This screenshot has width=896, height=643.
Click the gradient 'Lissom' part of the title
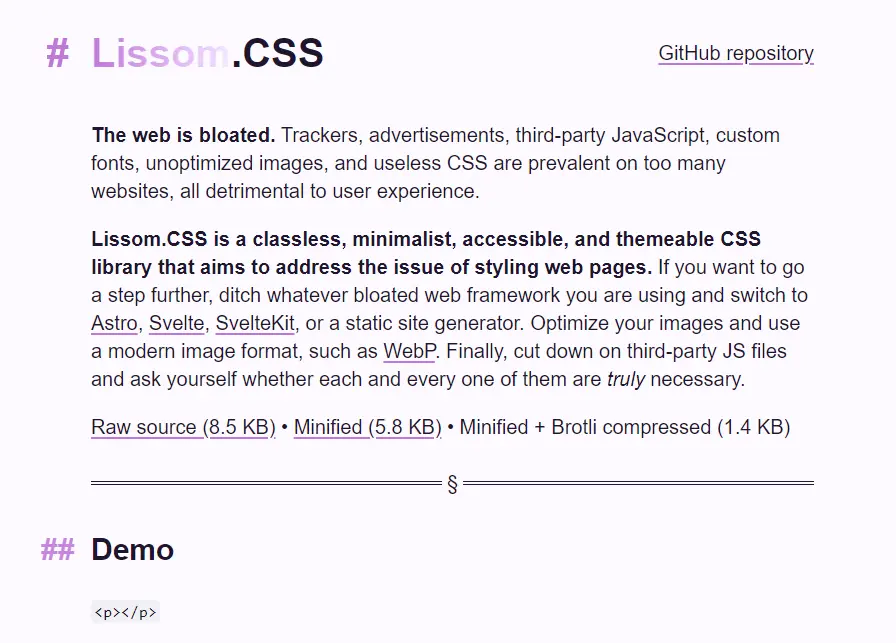pyautogui.click(x=161, y=53)
